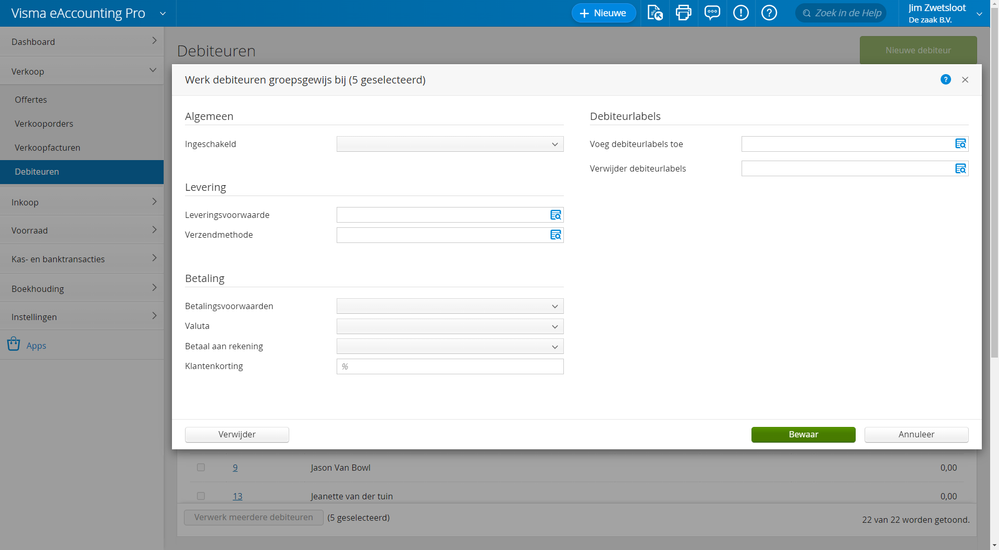Click the printer icon in top bar
The width and height of the screenshot is (999, 550).
[684, 13]
